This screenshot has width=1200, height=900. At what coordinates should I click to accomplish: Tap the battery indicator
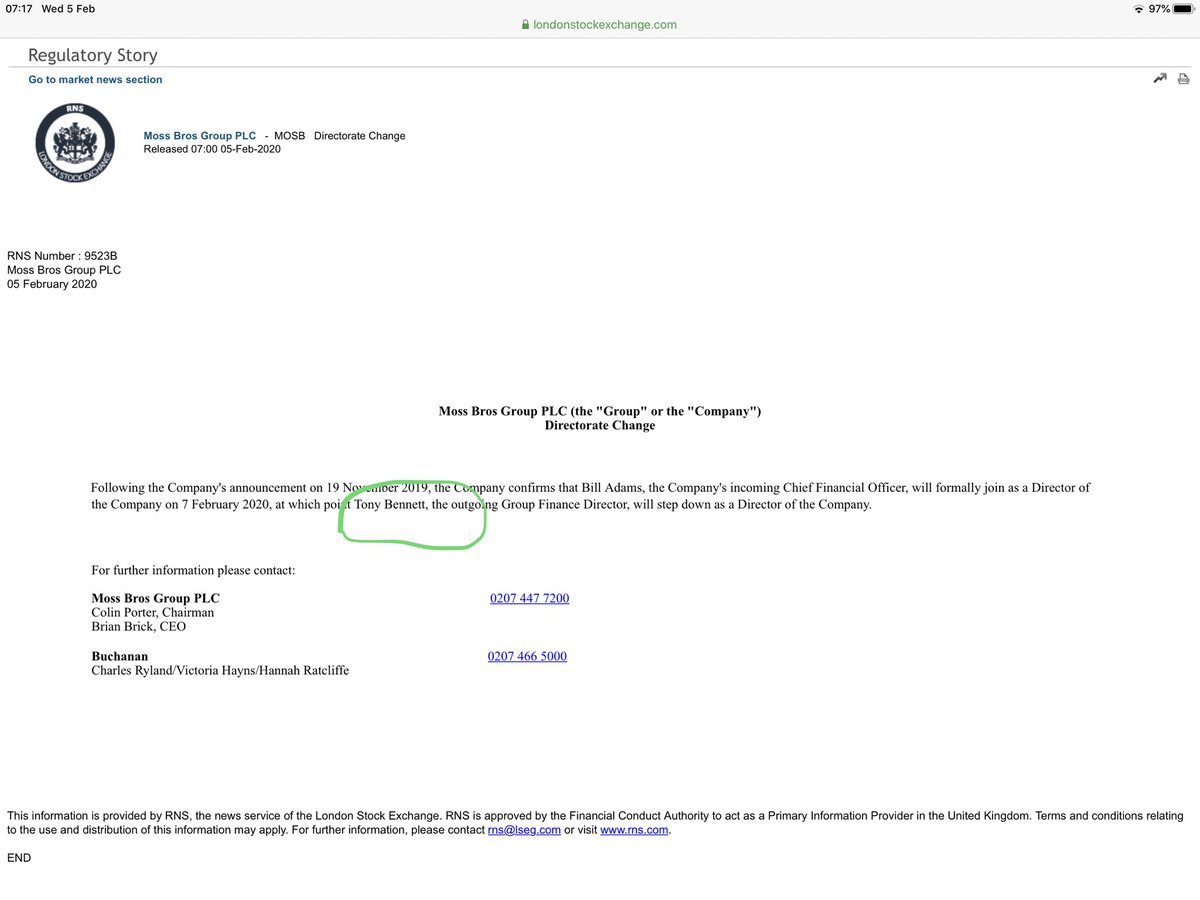point(1183,9)
